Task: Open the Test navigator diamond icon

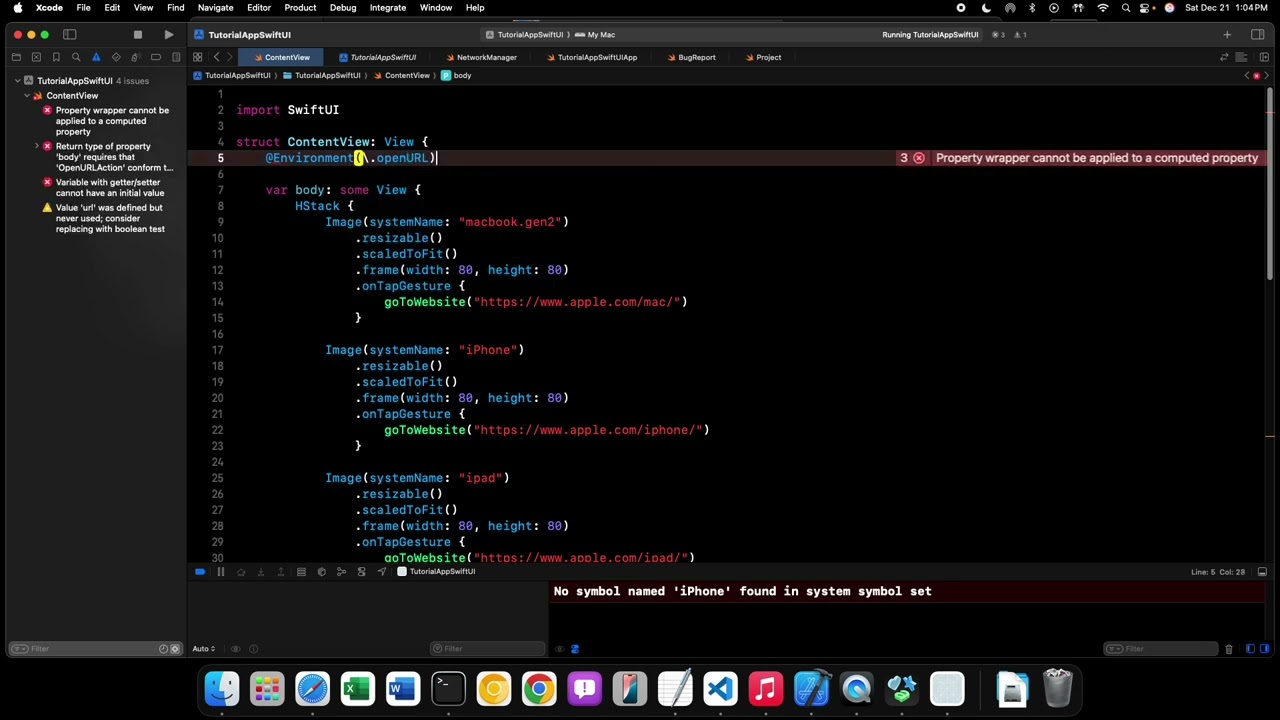Action: coord(116,57)
